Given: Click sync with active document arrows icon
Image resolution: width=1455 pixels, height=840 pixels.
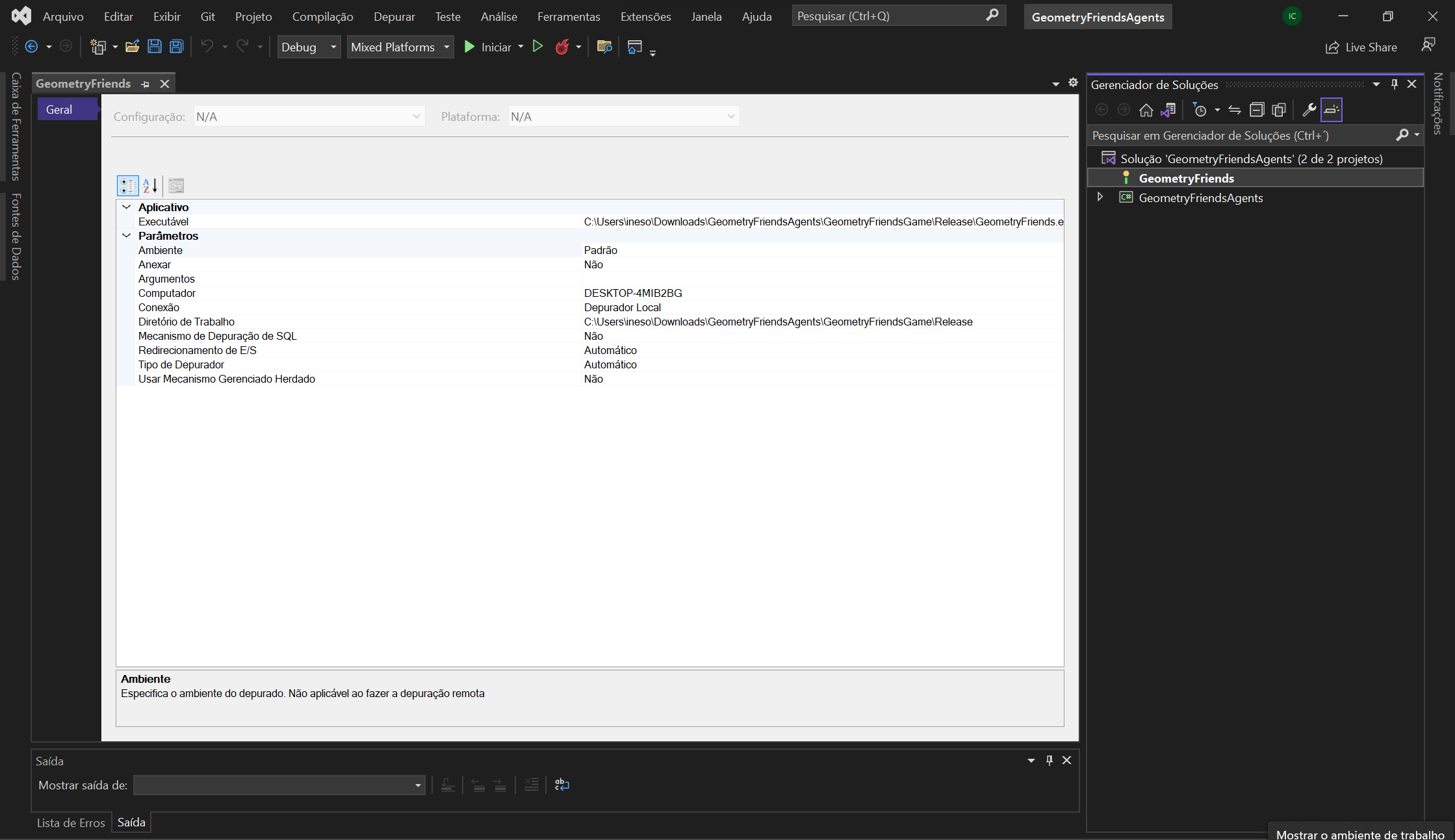Looking at the screenshot, I should click(1235, 110).
